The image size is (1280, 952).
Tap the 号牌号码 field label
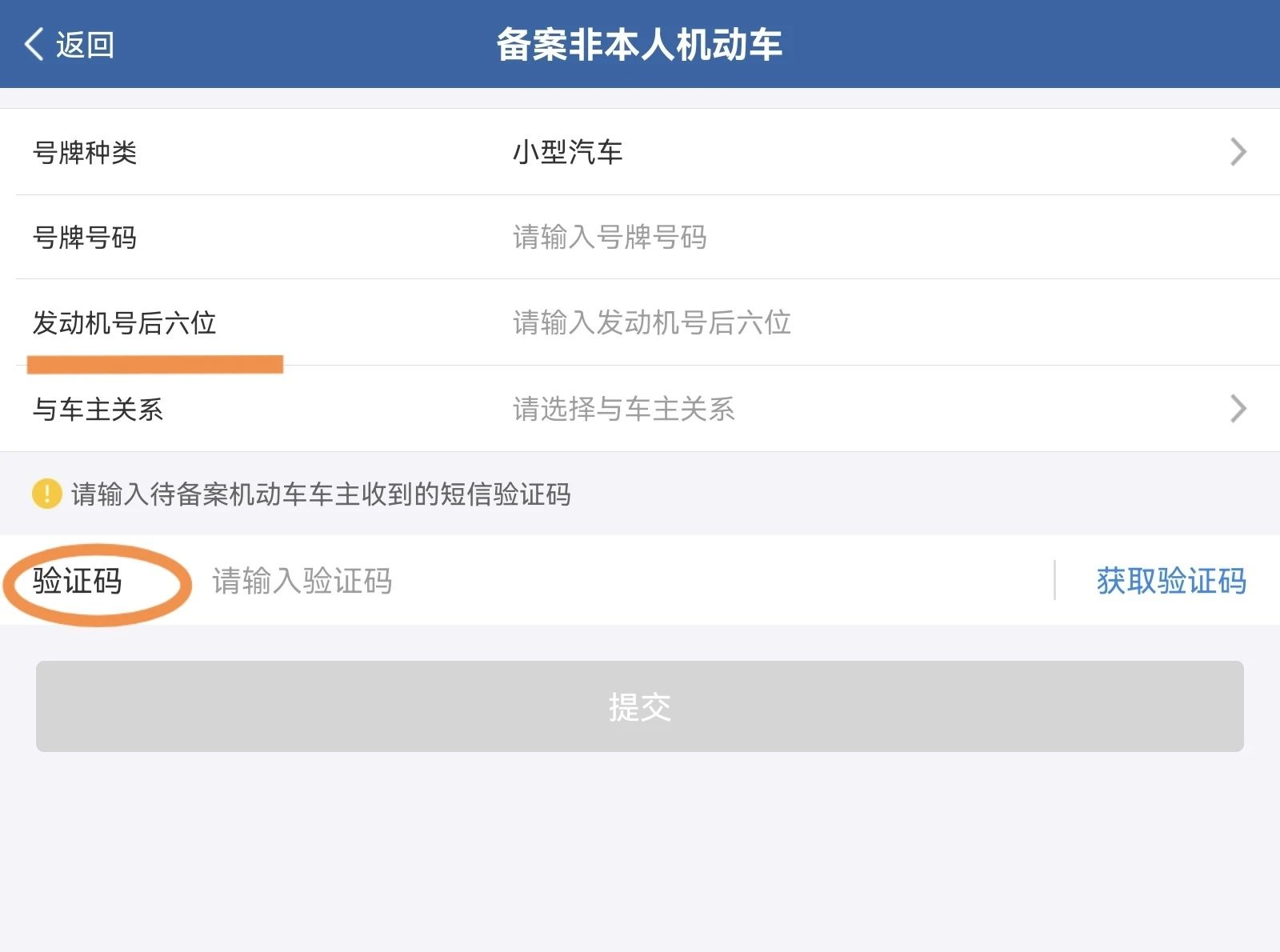[85, 238]
